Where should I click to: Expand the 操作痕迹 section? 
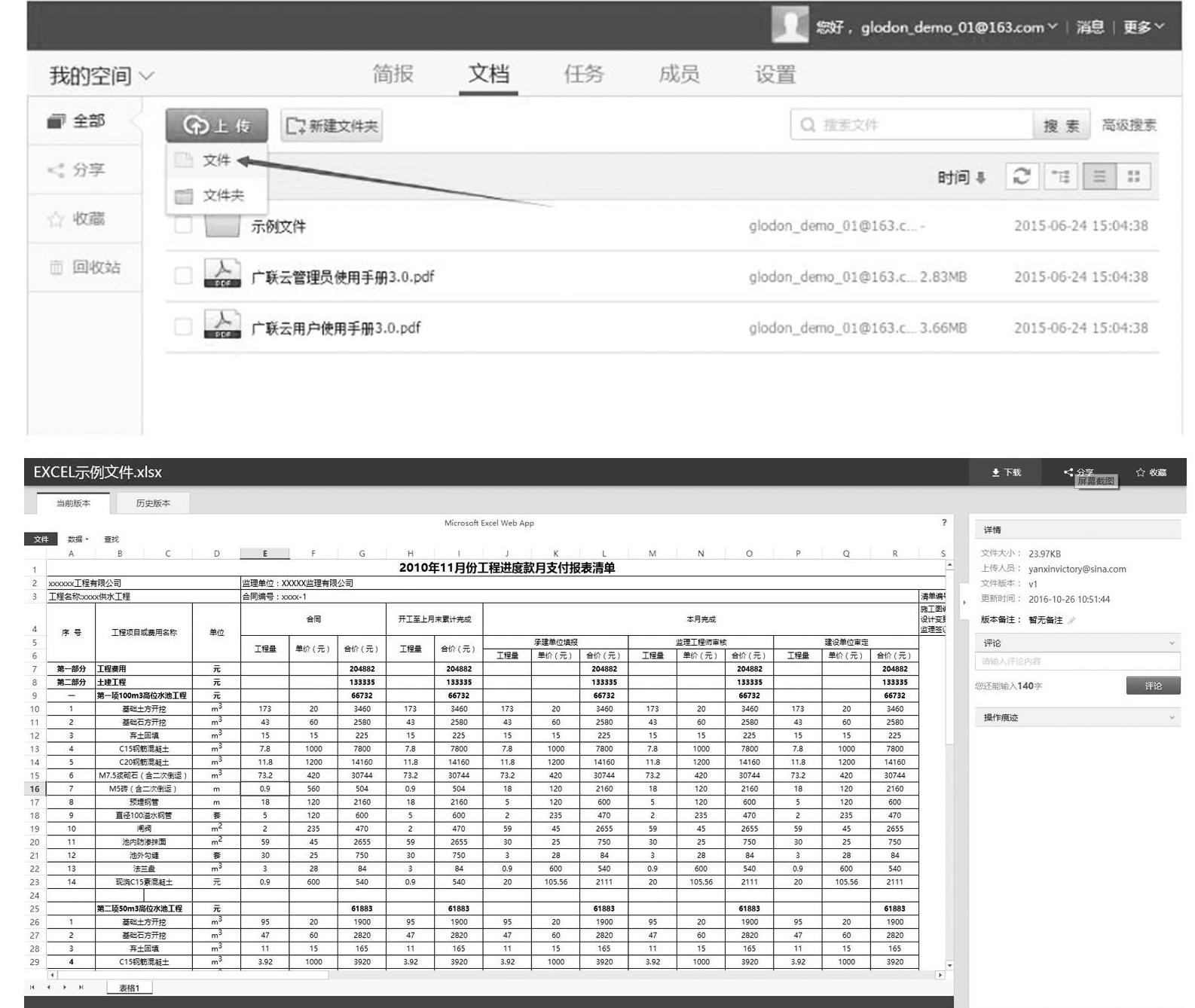[x=1172, y=718]
